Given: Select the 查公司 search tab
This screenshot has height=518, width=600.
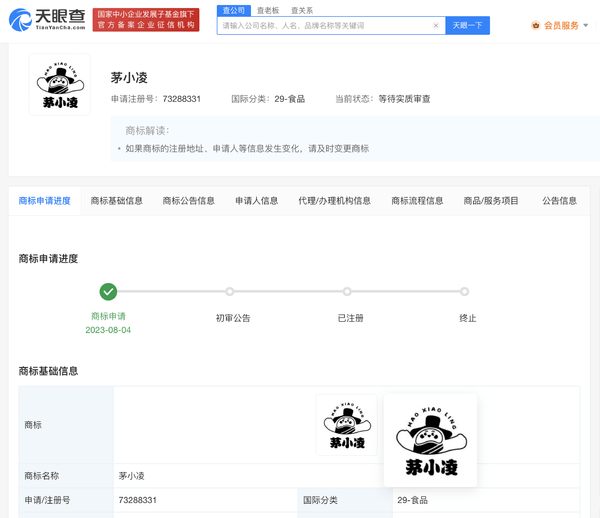Looking at the screenshot, I should [233, 10].
